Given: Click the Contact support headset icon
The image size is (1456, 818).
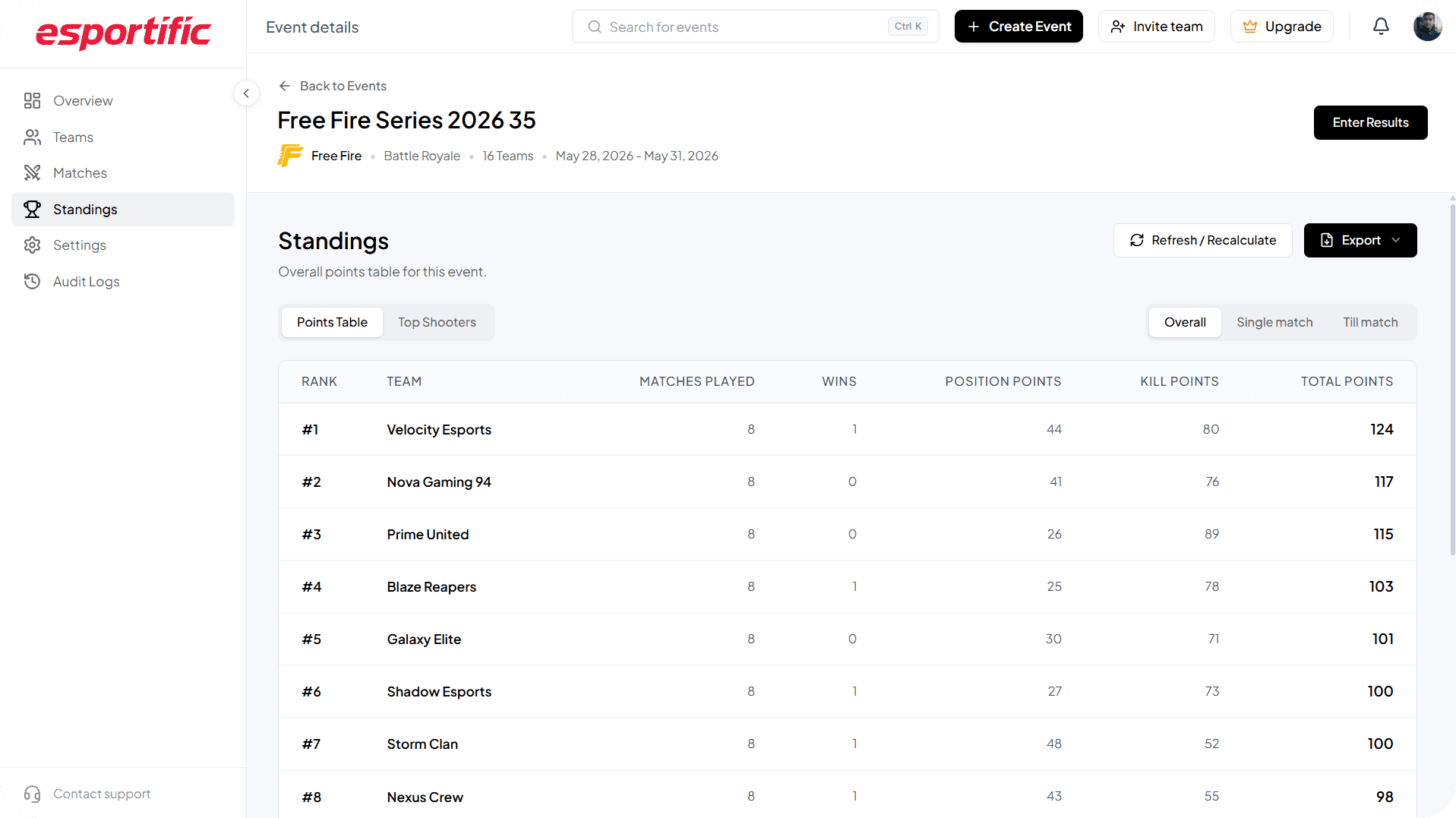Looking at the screenshot, I should pos(32,794).
